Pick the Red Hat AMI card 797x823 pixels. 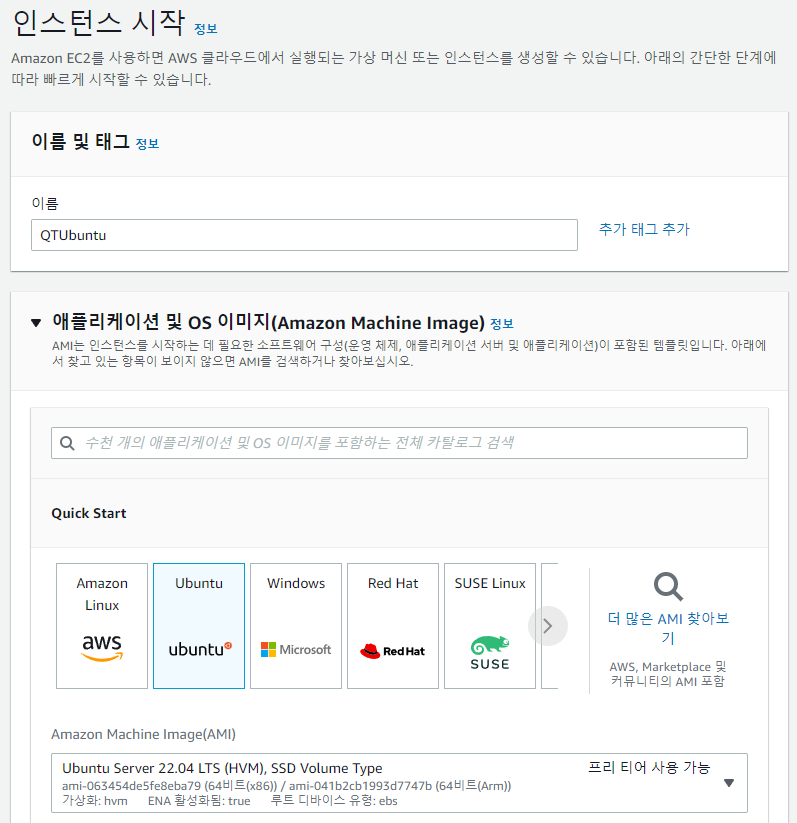tap(393, 626)
